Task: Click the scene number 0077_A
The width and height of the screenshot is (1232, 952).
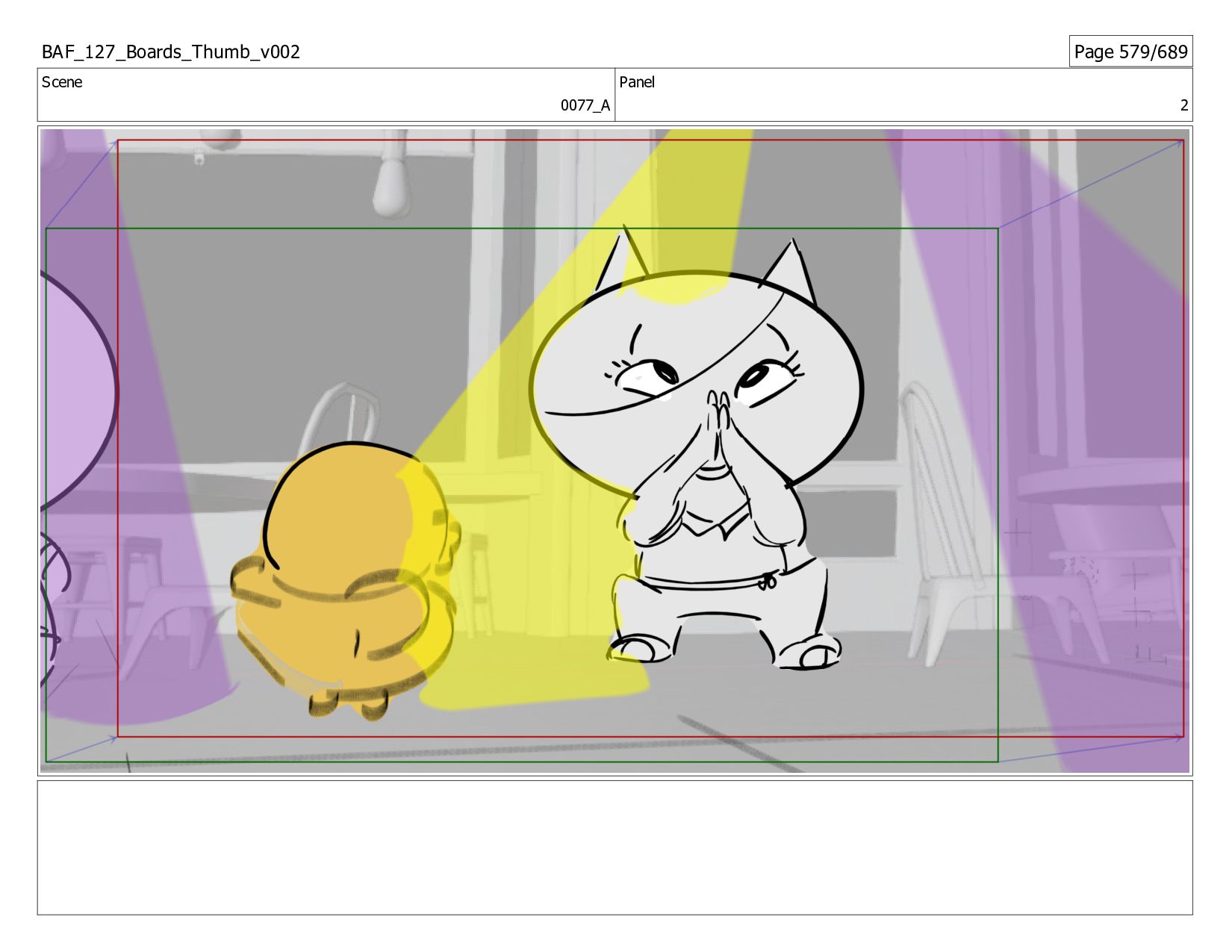Action: [585, 105]
